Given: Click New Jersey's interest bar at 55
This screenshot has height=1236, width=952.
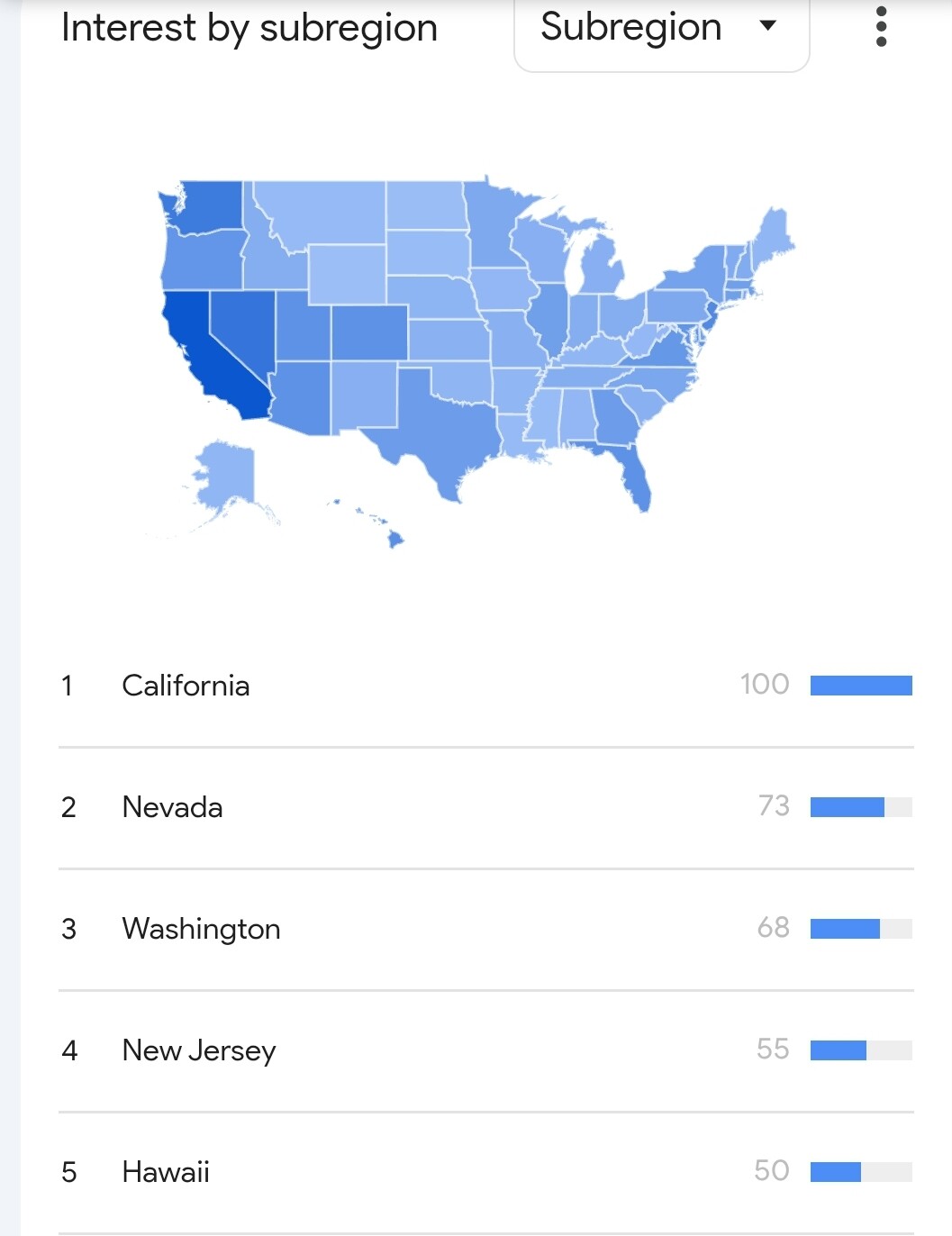Looking at the screenshot, I should [861, 1050].
